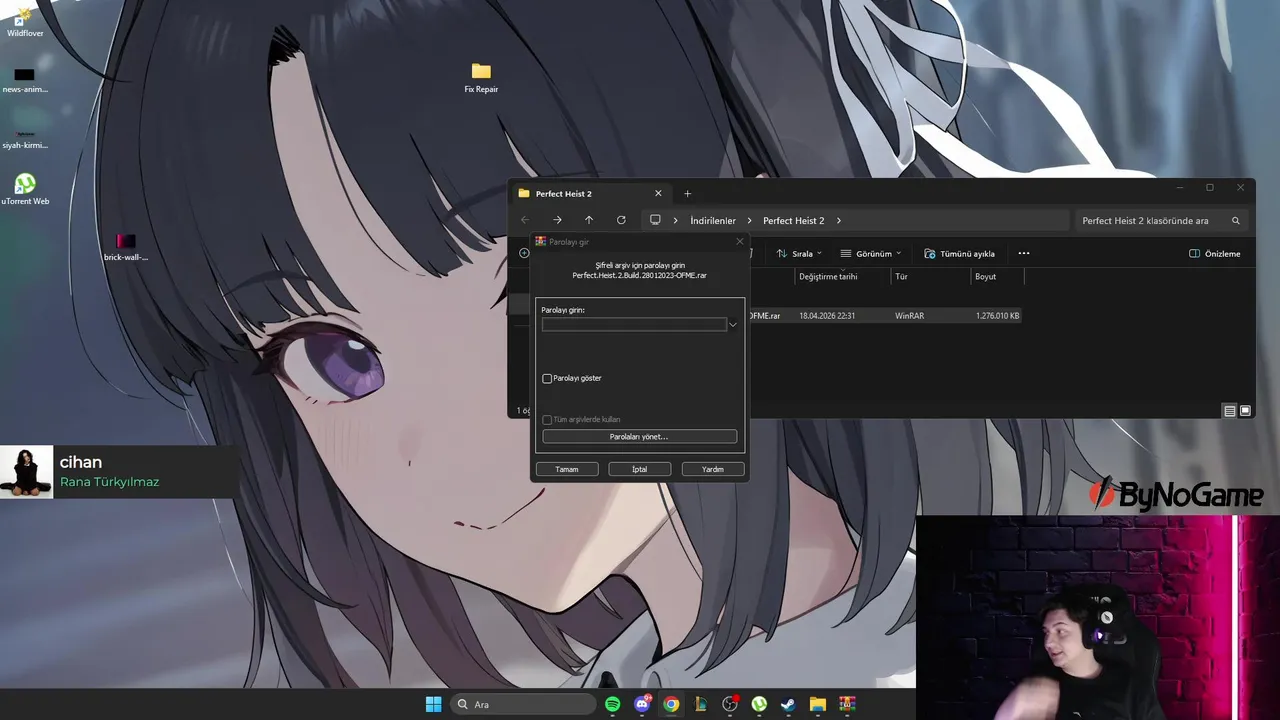This screenshot has height=720, width=1280.
Task: Open Spotify from the taskbar
Action: click(613, 704)
